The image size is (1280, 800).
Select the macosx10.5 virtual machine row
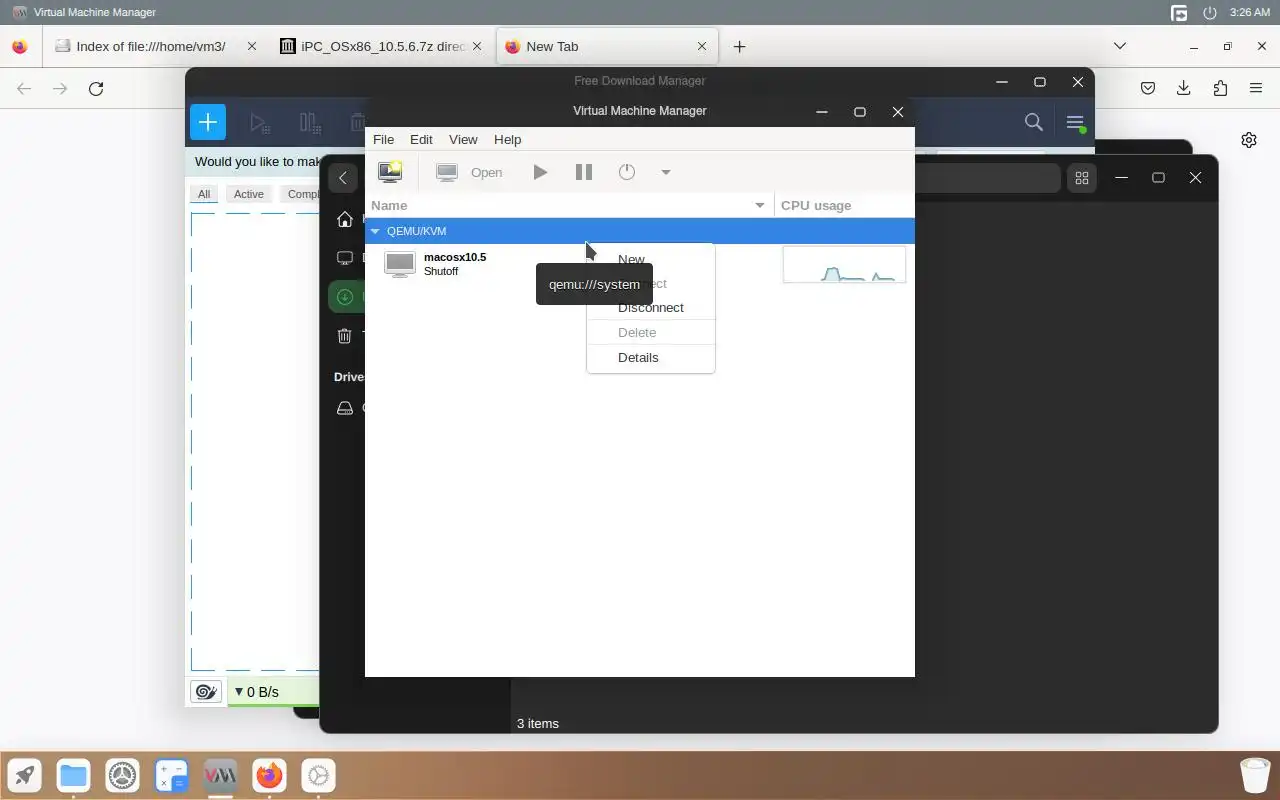point(640,264)
